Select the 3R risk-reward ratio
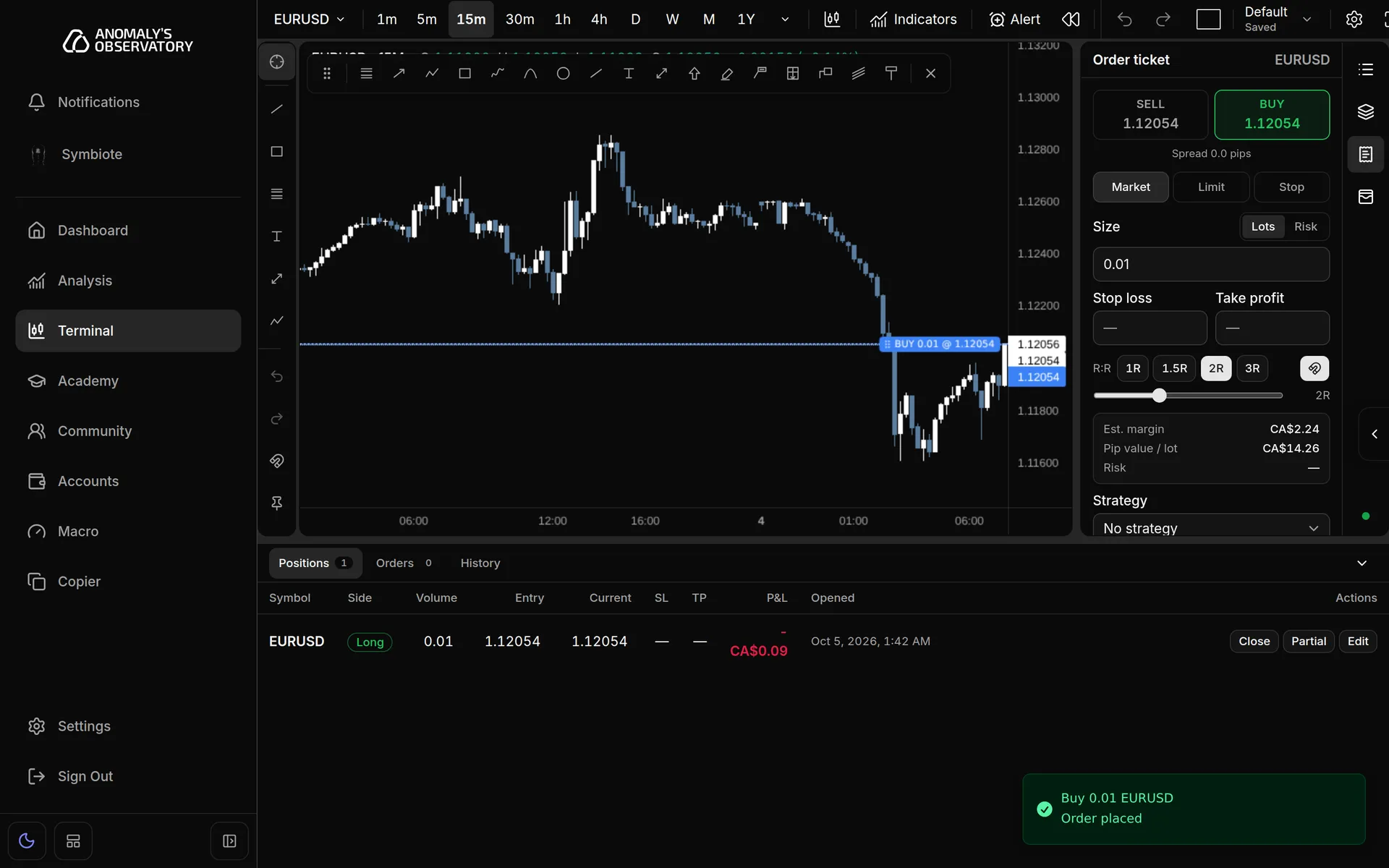Viewport: 1389px width, 868px height. [1252, 368]
